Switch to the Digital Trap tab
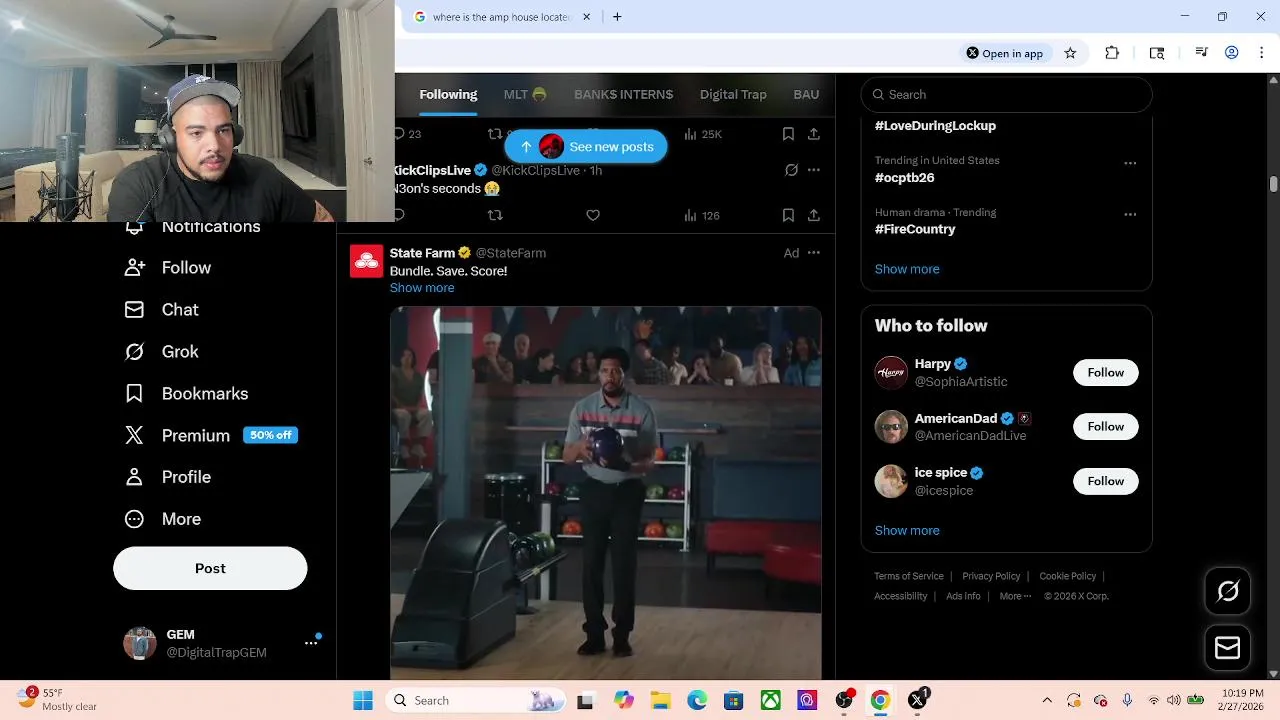The image size is (1280, 720). point(733,95)
